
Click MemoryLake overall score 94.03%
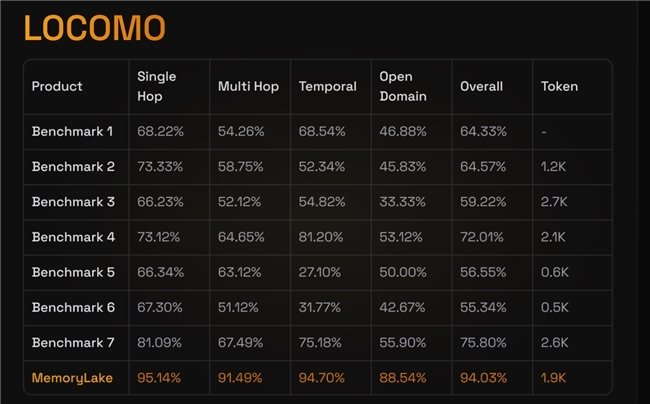coord(483,378)
